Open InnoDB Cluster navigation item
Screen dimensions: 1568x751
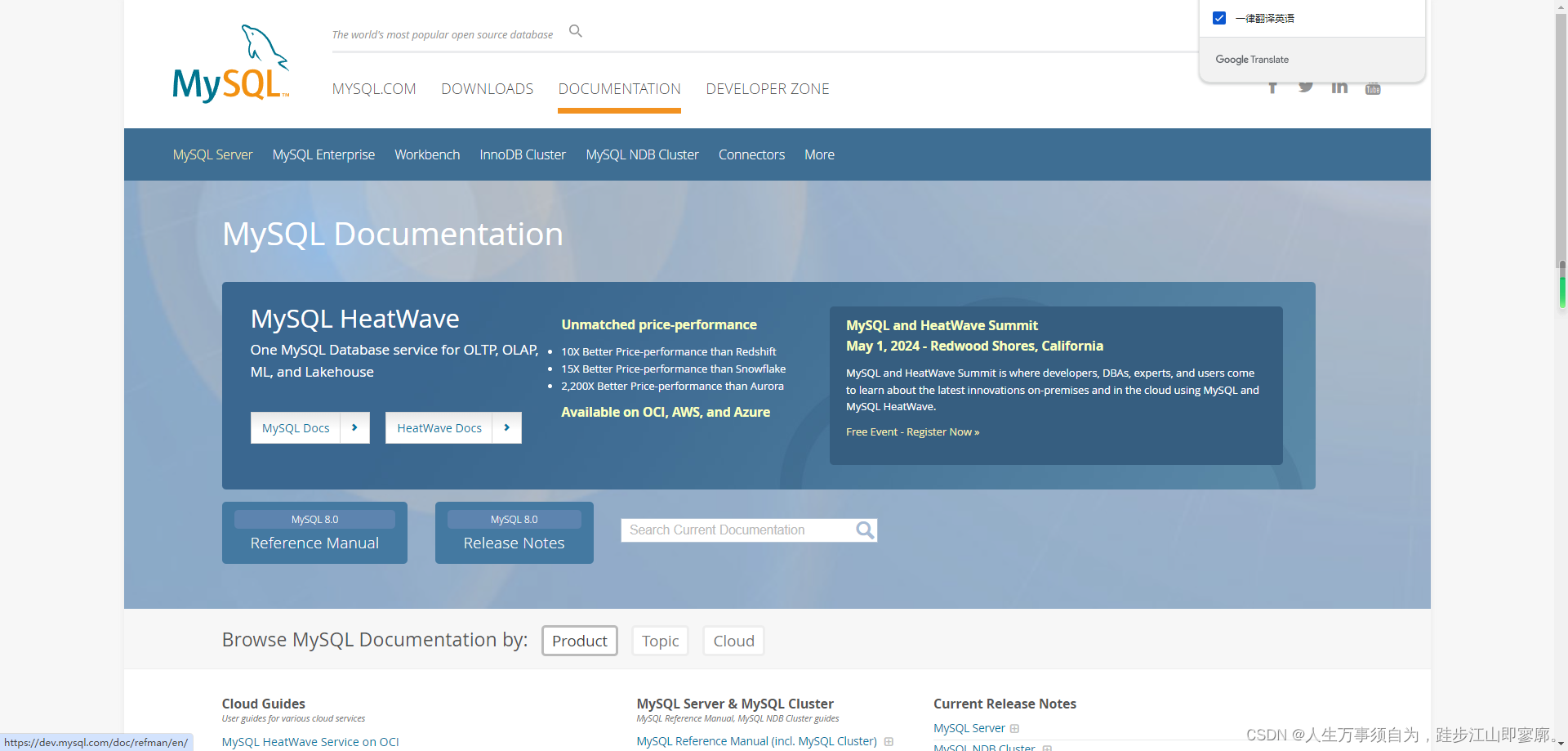(523, 154)
